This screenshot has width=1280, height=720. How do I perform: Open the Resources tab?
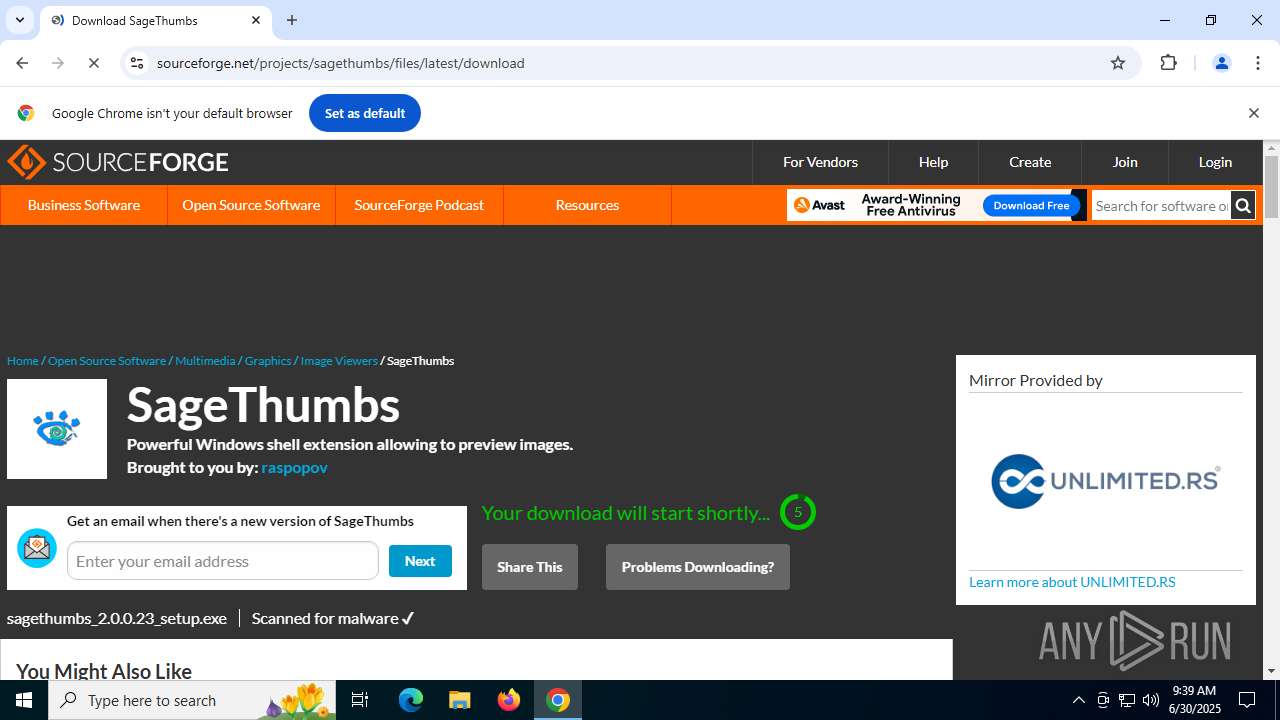coord(587,205)
